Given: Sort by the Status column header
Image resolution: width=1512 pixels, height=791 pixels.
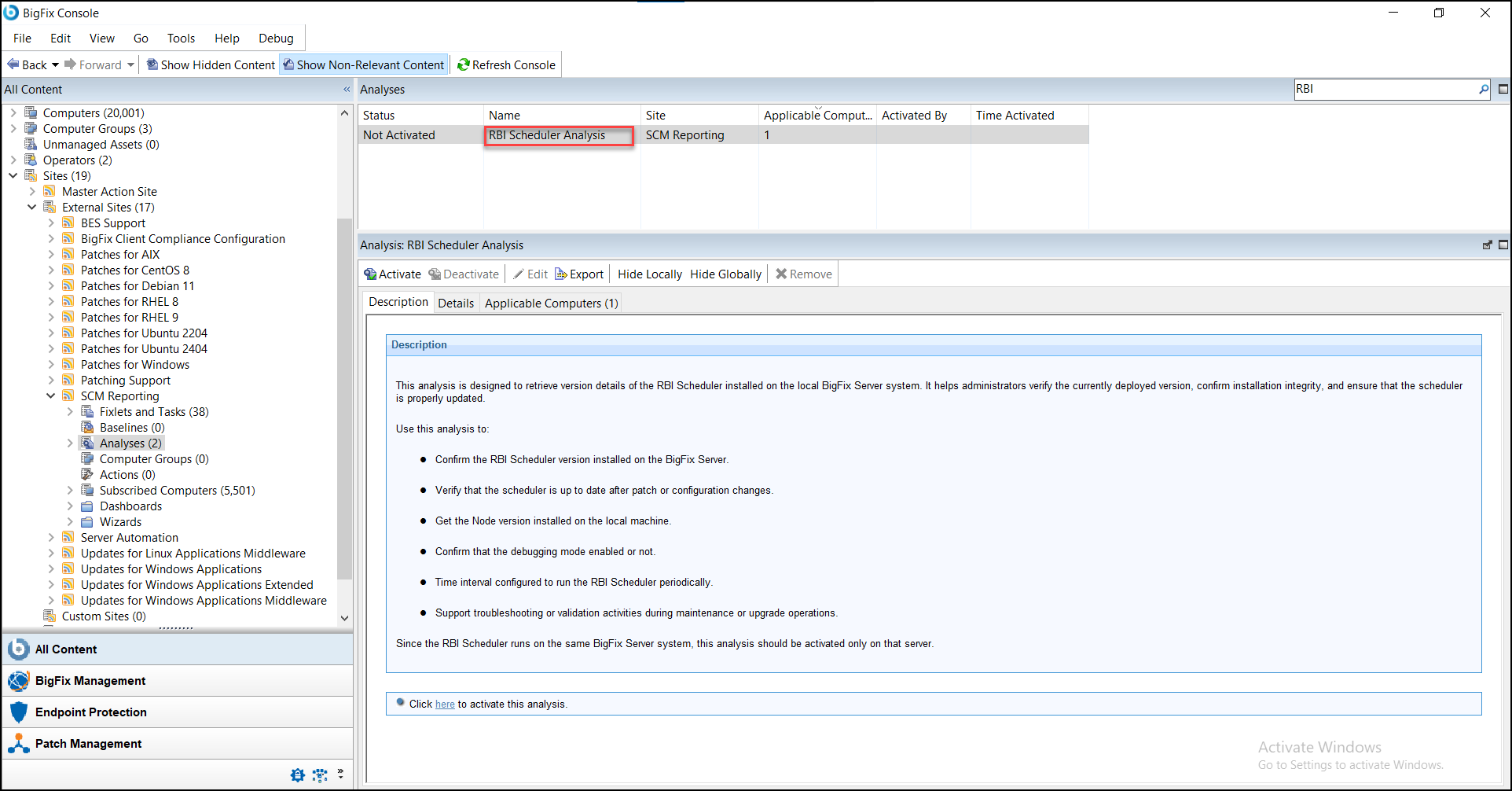Looking at the screenshot, I should point(420,116).
